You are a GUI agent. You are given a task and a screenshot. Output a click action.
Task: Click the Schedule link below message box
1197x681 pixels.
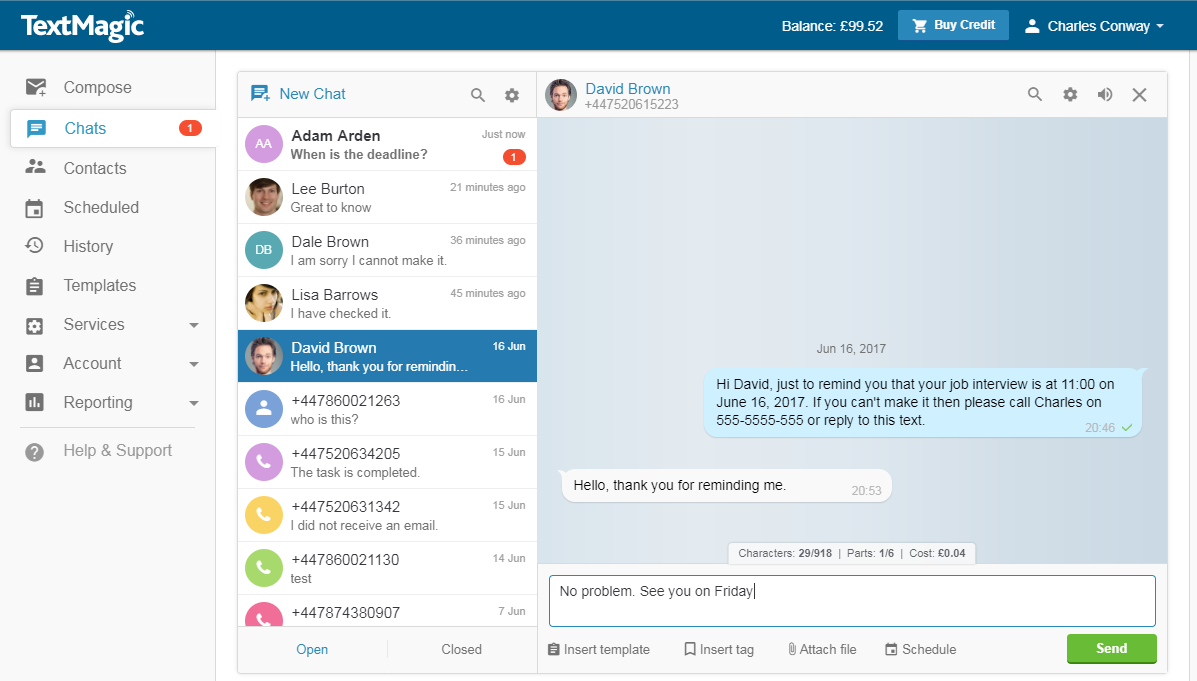[920, 649]
